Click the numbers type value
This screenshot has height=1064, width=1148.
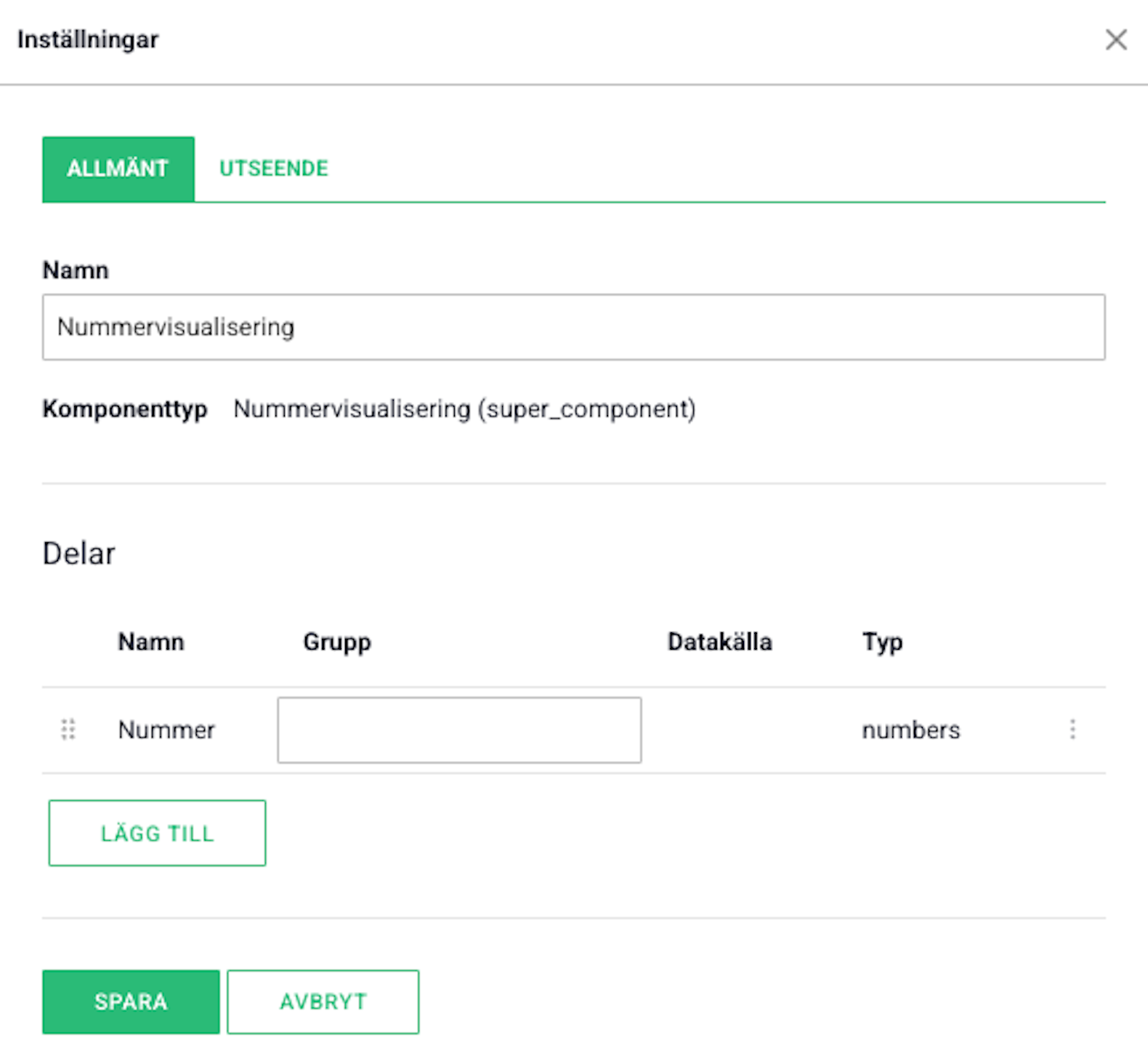pos(911,730)
